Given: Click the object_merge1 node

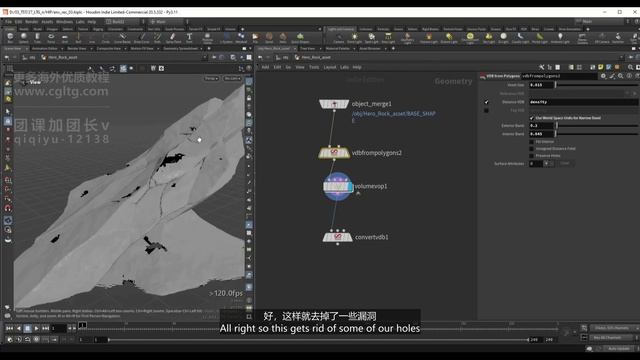Looking at the screenshot, I should (x=334, y=104).
